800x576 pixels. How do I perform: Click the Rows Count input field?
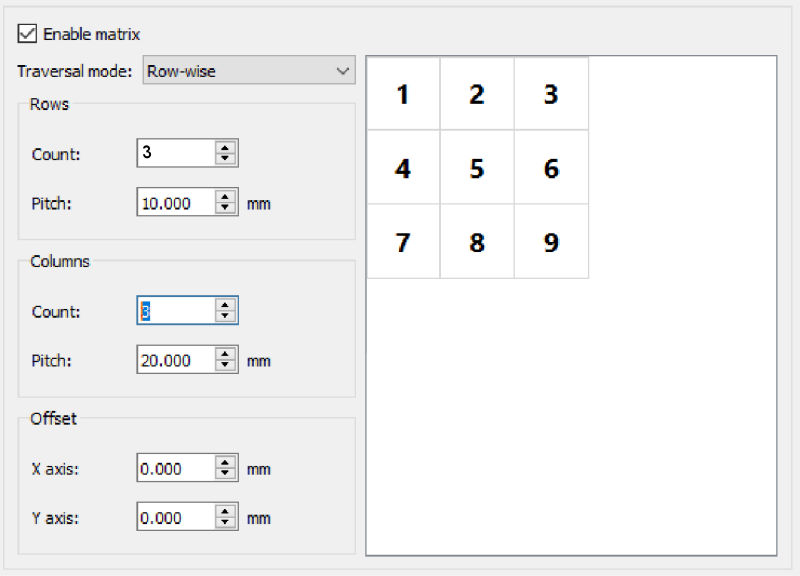point(176,153)
